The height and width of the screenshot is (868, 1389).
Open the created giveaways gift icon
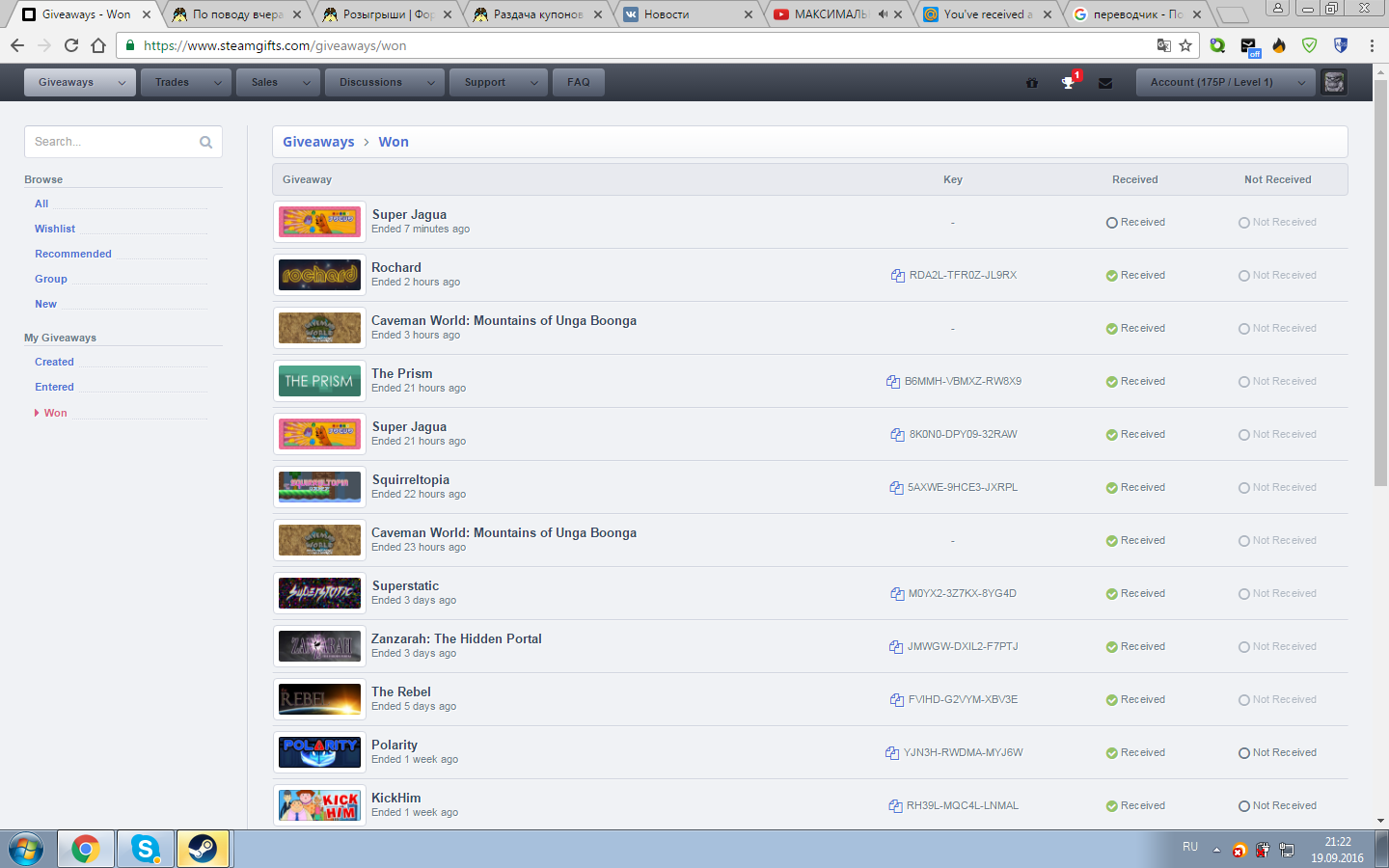point(1032,83)
